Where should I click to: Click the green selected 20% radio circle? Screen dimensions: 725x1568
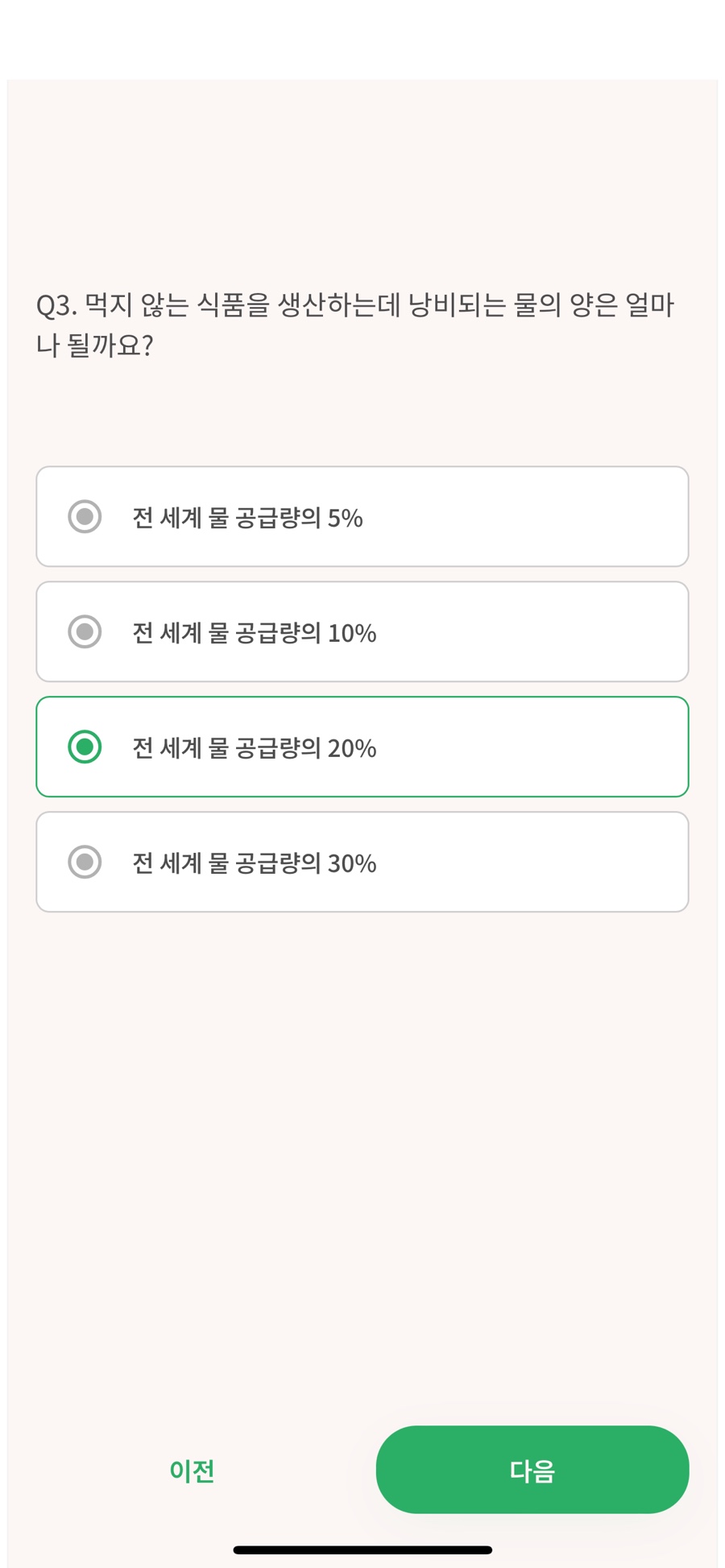[85, 747]
